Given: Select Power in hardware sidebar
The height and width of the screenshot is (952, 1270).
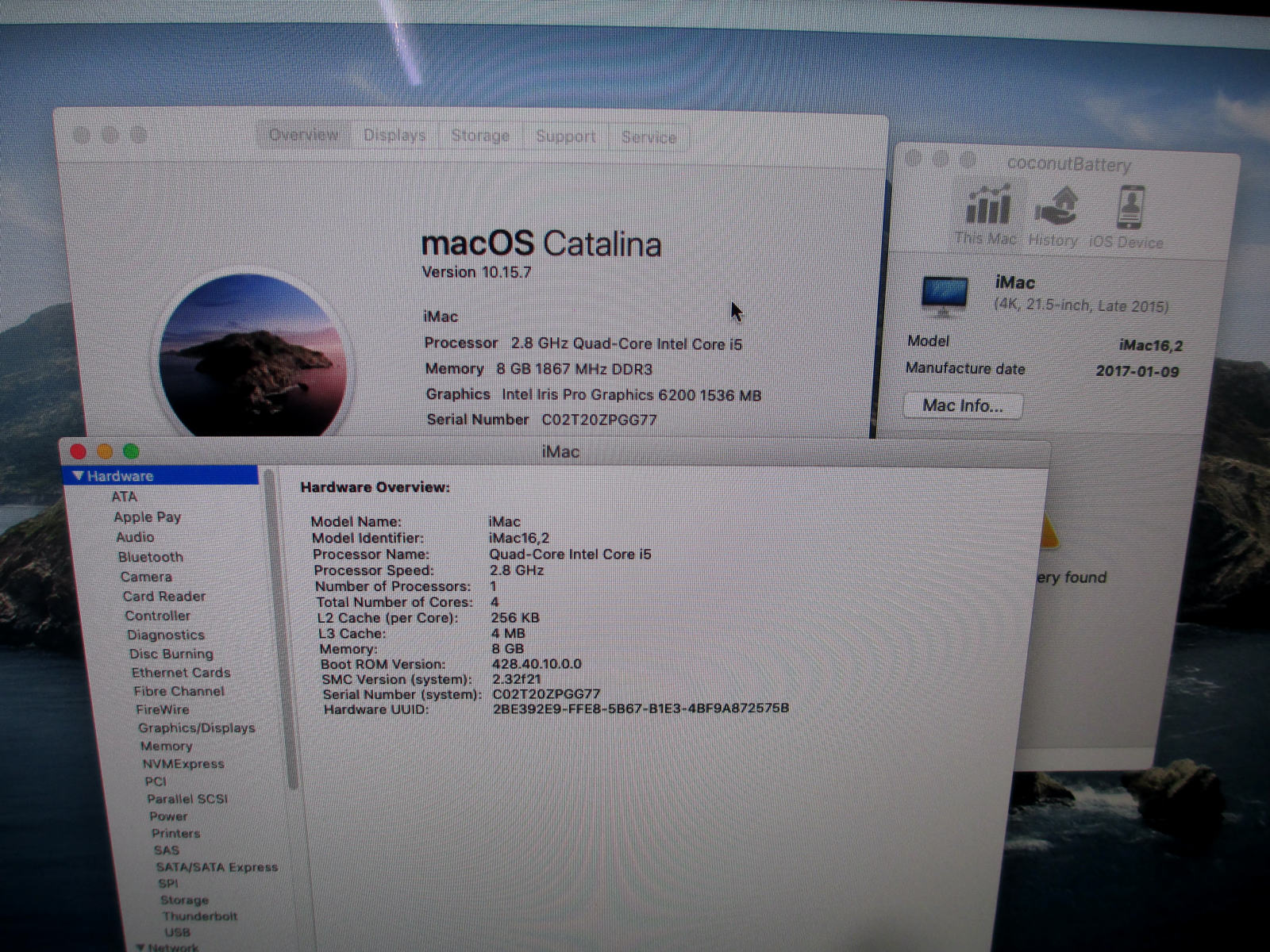Looking at the screenshot, I should coord(168,816).
